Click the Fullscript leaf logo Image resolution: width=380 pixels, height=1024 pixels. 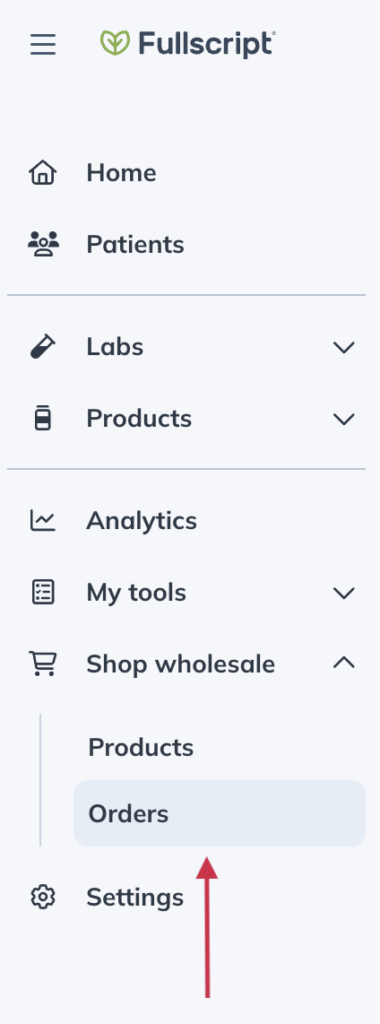[x=115, y=43]
